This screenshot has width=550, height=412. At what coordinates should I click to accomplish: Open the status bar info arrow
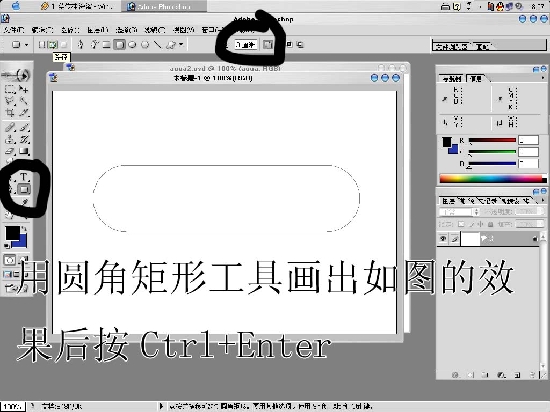click(161, 406)
